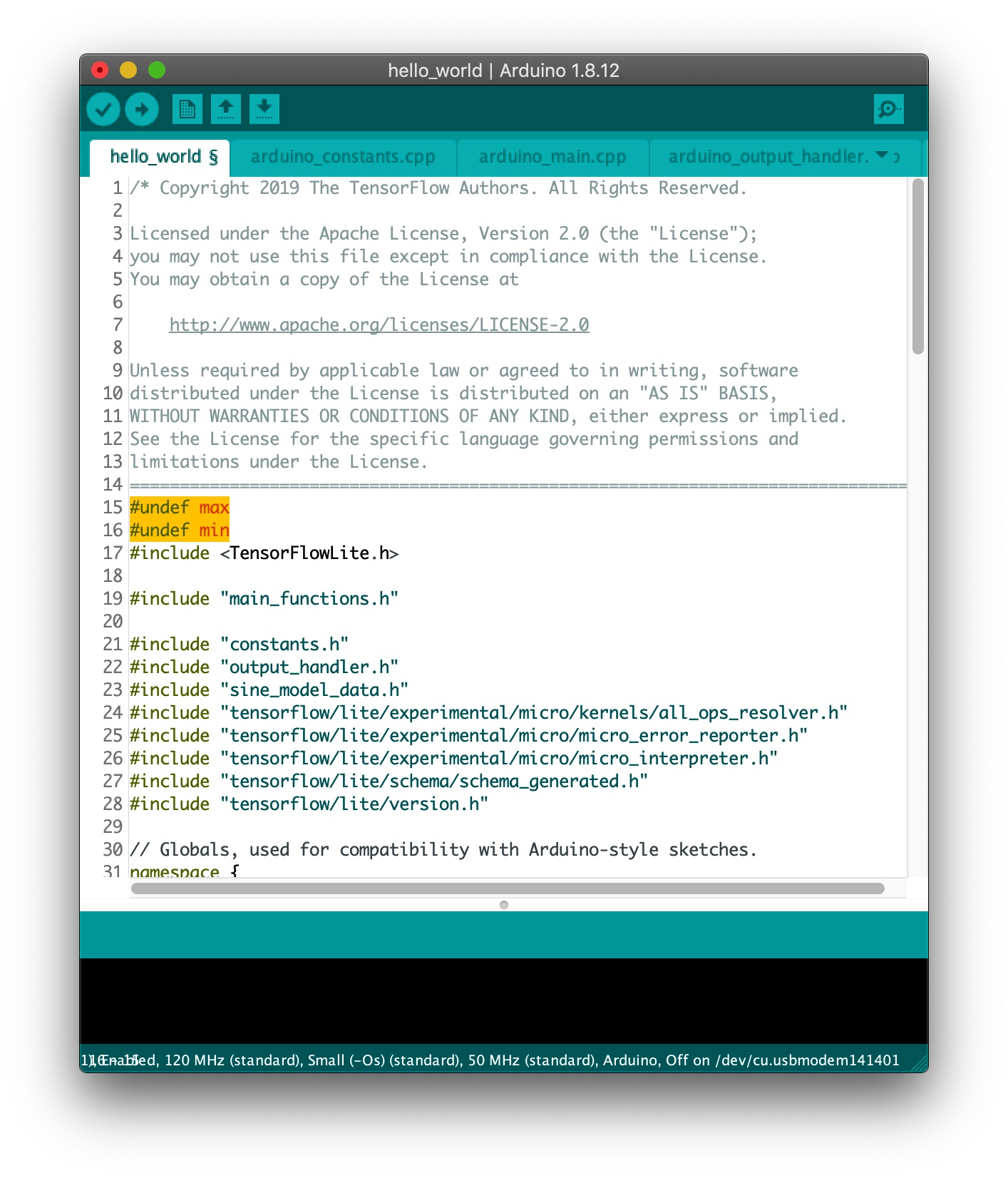1008x1178 pixels.
Task: Place cursor on '#undef max' line
Action: coord(180,508)
